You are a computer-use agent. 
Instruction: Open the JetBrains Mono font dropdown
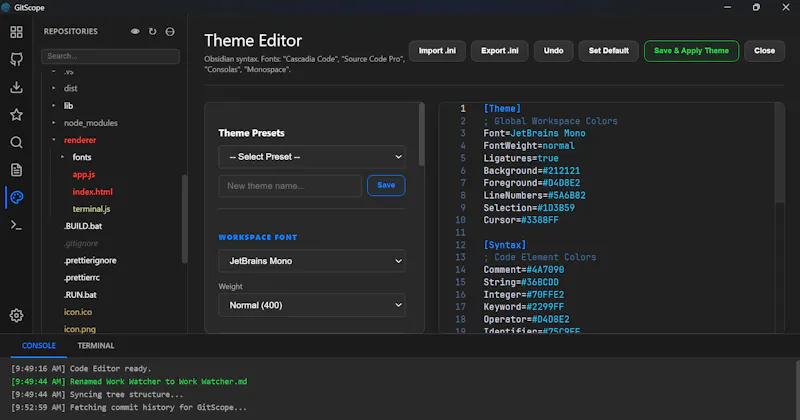coord(312,261)
